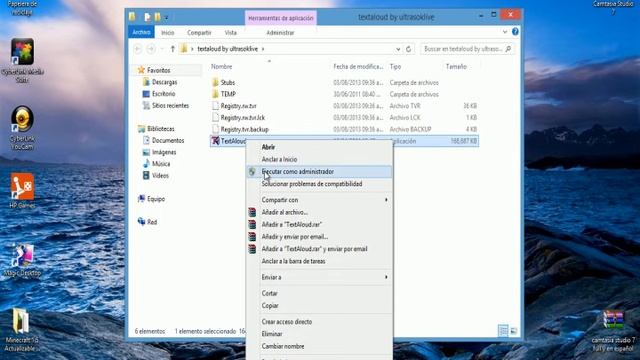Launch the HP Games desktop shortcut
640x360 pixels.
[22, 187]
